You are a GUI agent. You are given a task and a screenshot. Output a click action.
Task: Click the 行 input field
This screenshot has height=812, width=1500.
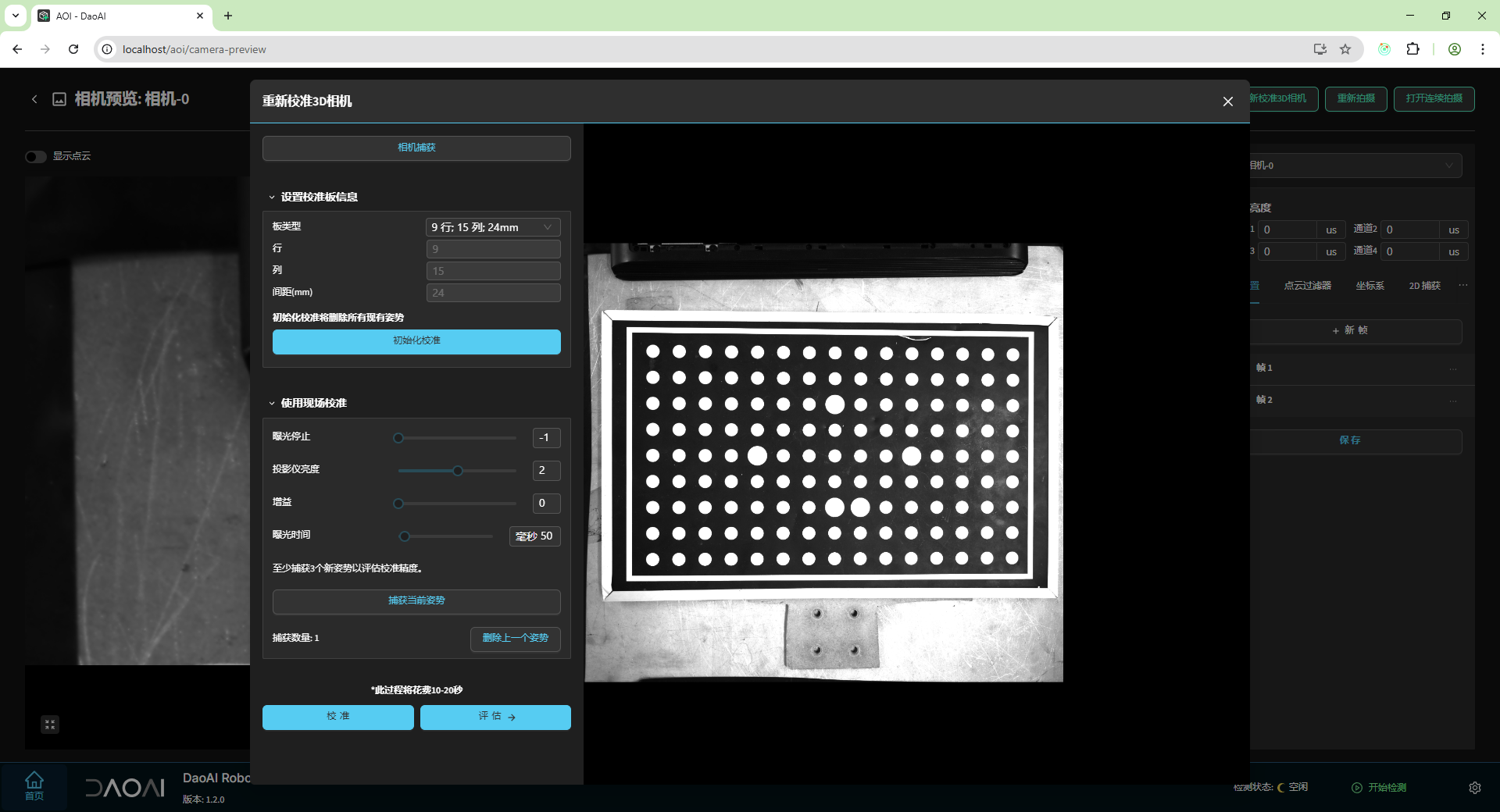[x=493, y=249]
